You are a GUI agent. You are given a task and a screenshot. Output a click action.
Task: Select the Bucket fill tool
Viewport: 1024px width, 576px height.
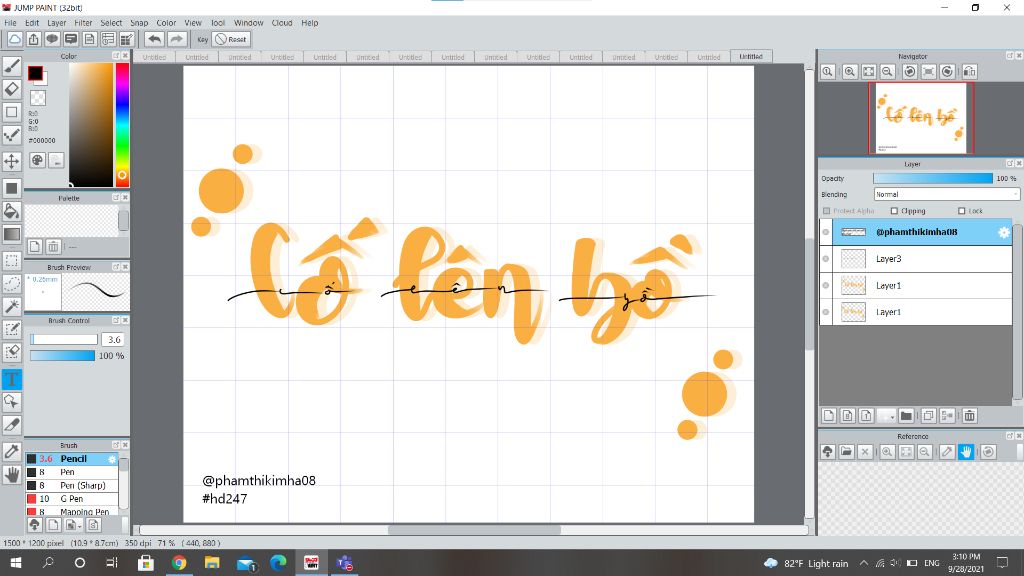(x=12, y=211)
